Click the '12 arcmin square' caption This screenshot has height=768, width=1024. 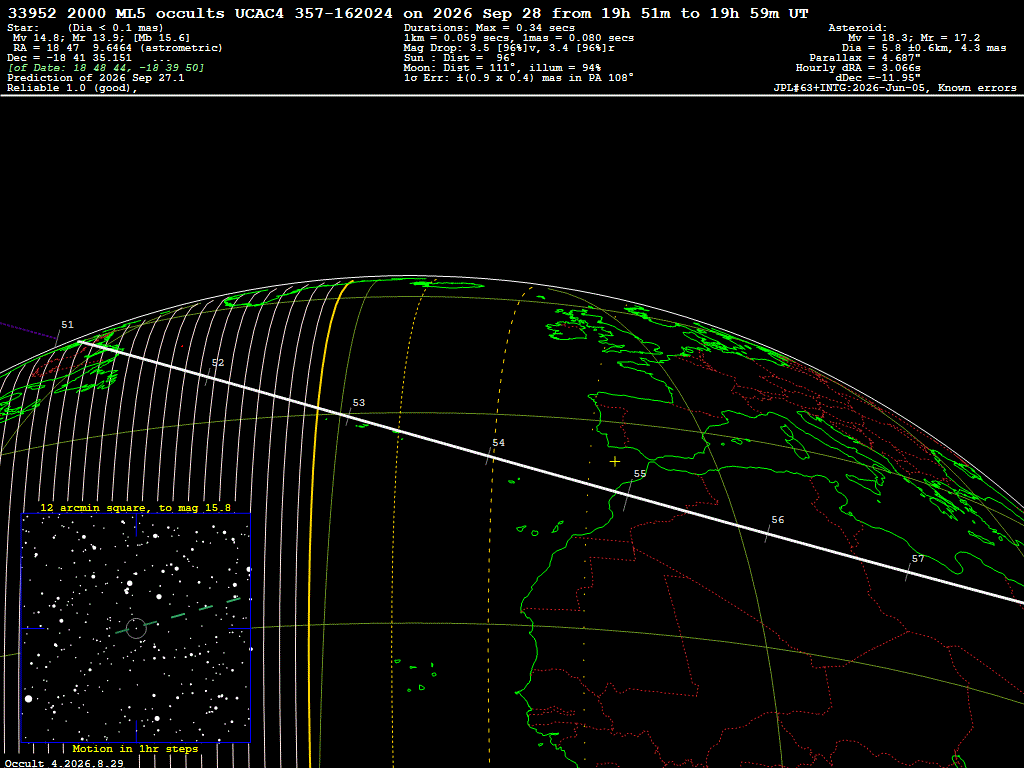[x=135, y=507]
